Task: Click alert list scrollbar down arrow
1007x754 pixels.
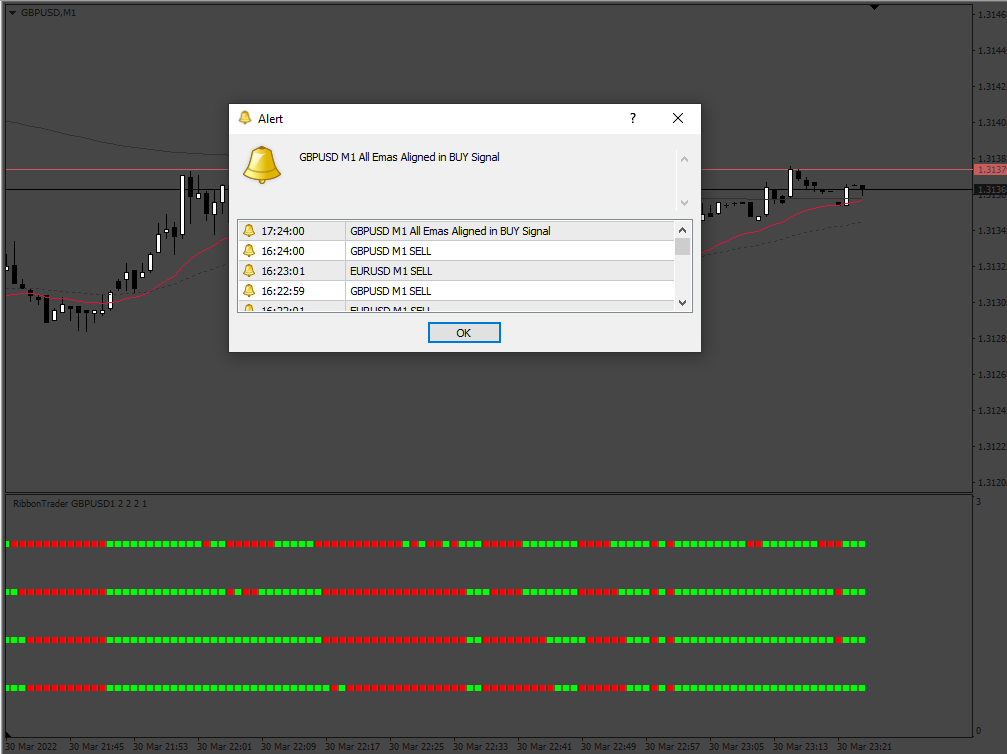Action: 683,302
